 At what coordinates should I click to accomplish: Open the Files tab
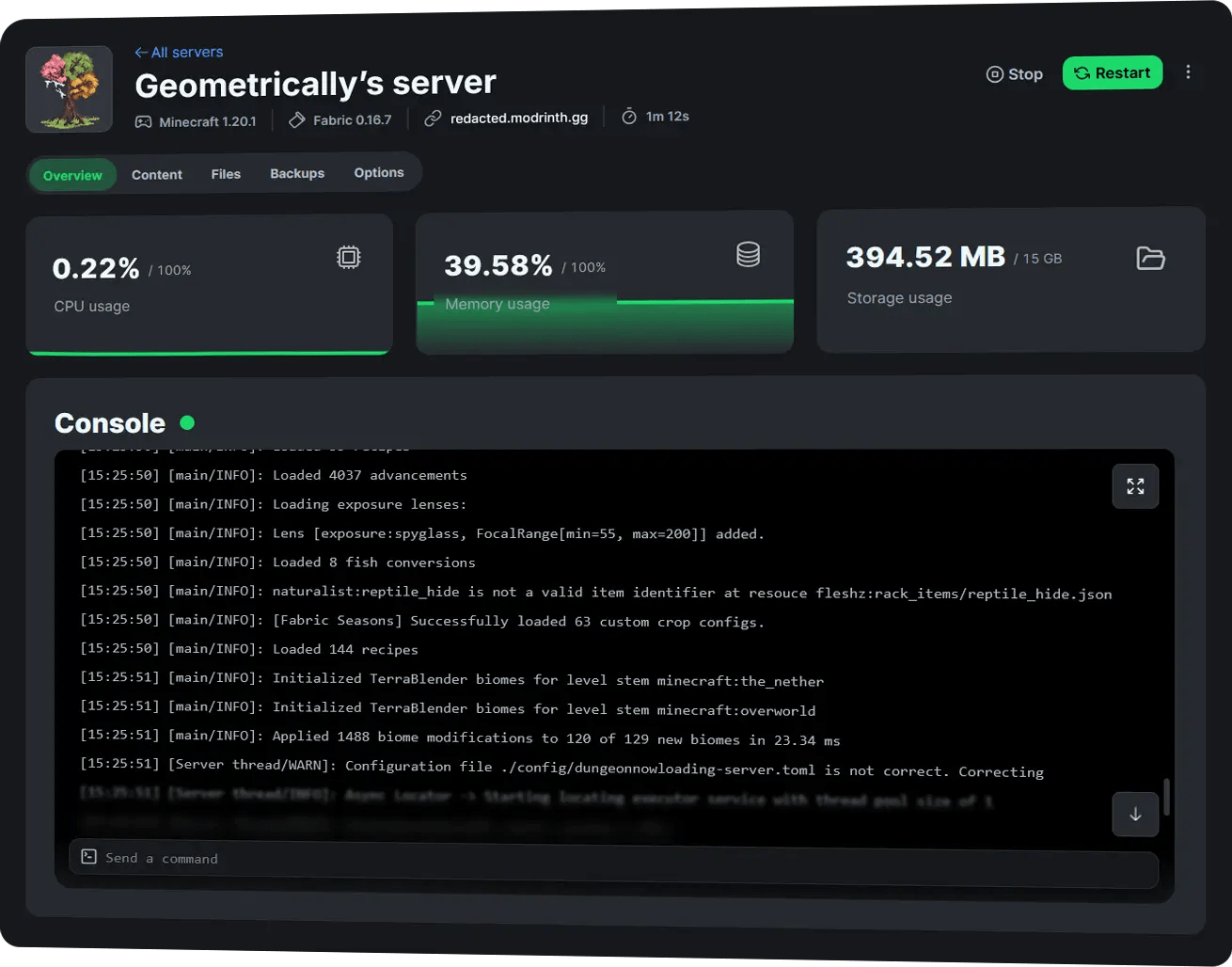226,174
